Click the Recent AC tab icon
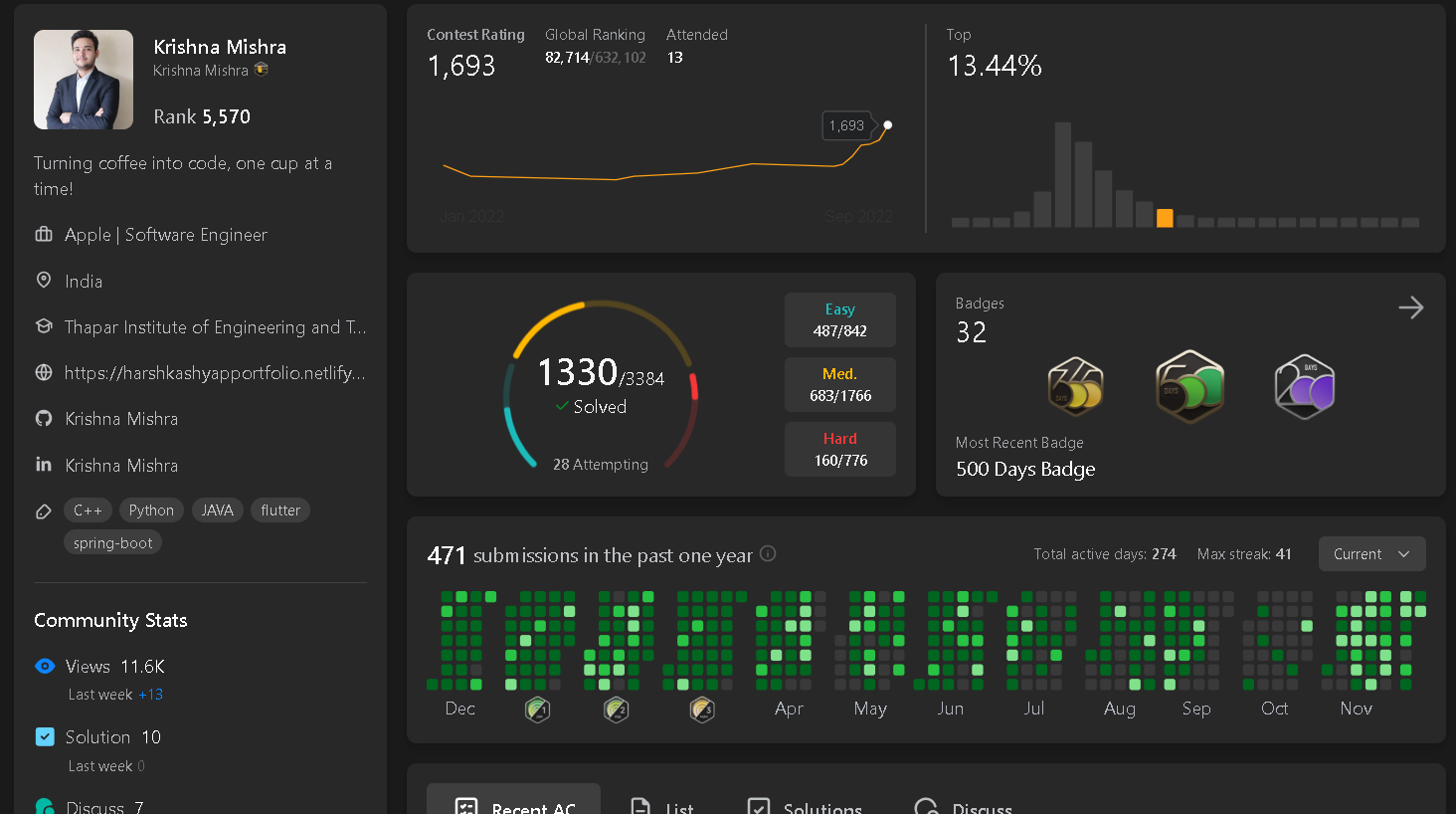 466,808
